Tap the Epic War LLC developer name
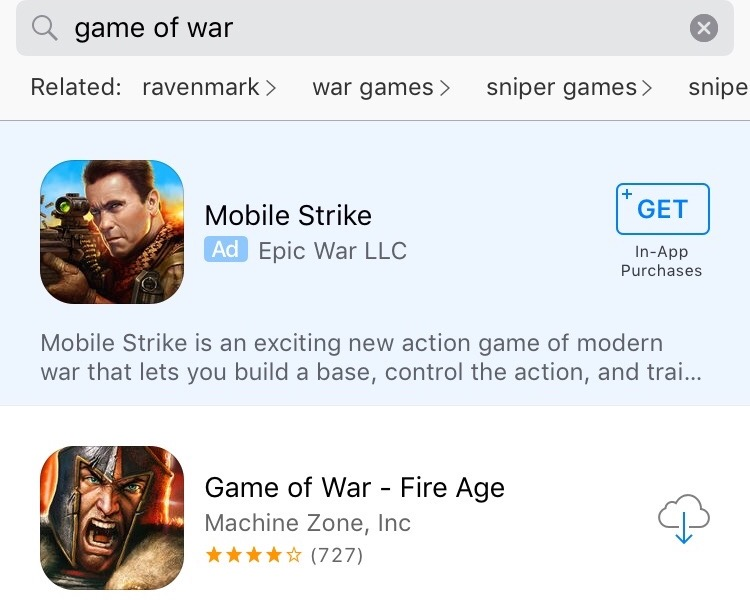Viewport: 750px width, 611px height. click(x=332, y=251)
